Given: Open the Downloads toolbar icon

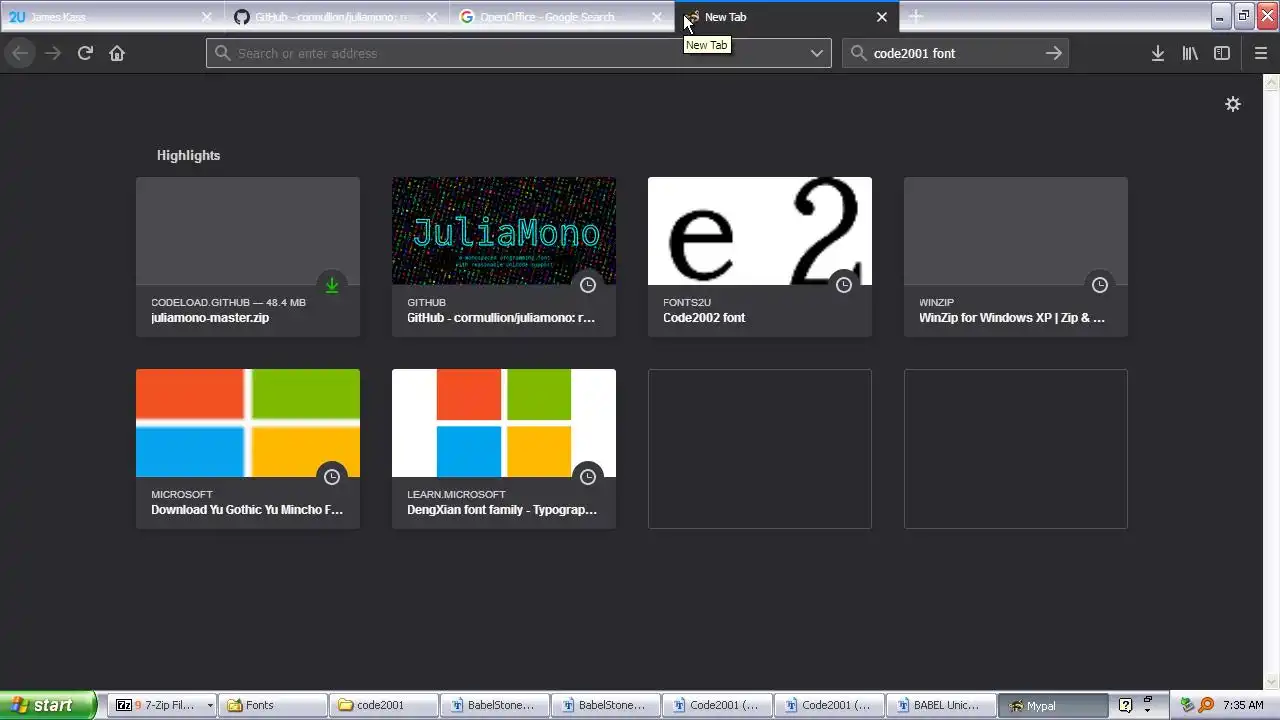Looking at the screenshot, I should (1158, 53).
